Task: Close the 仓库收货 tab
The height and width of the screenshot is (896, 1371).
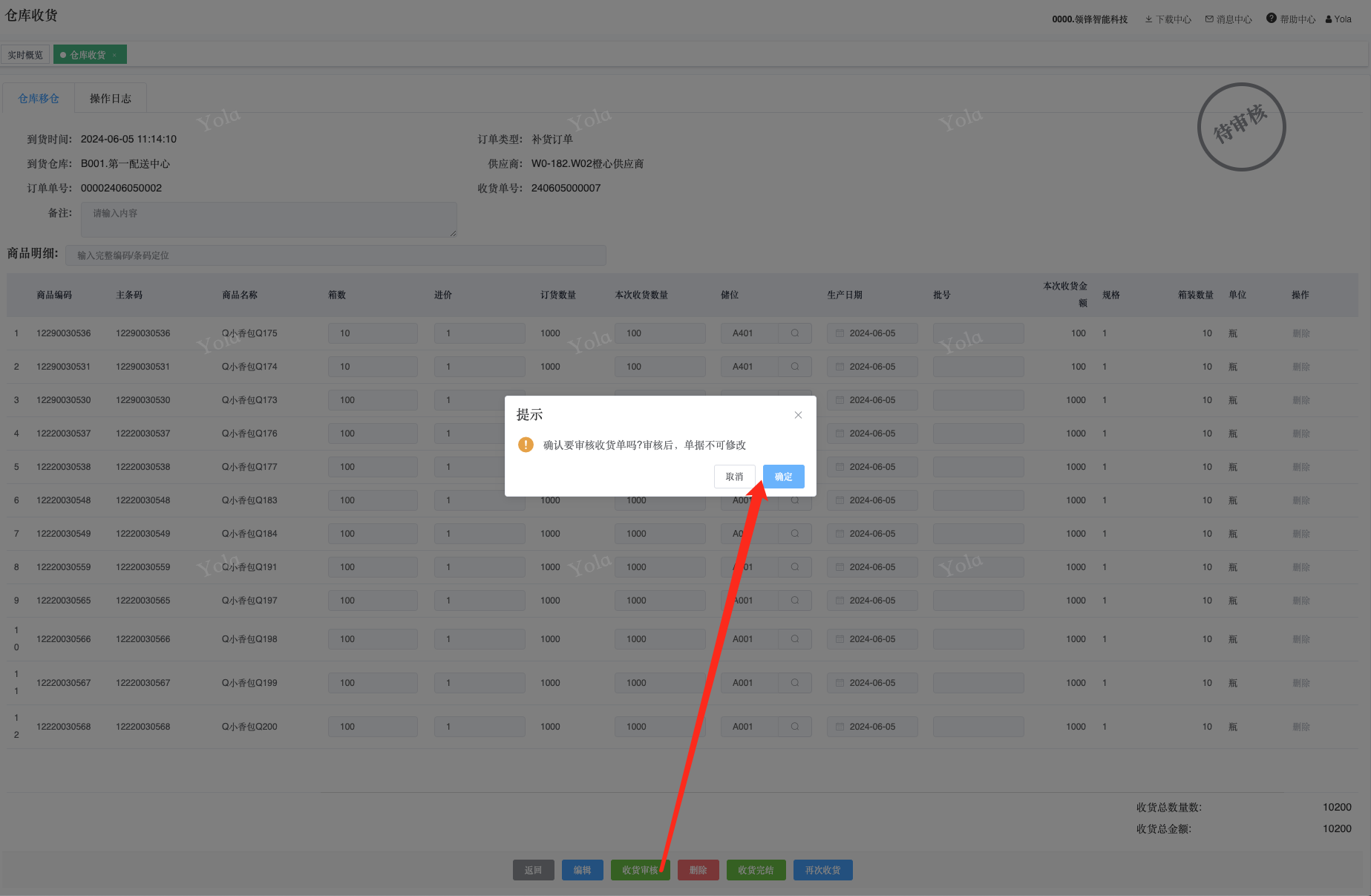Action: pos(114,56)
